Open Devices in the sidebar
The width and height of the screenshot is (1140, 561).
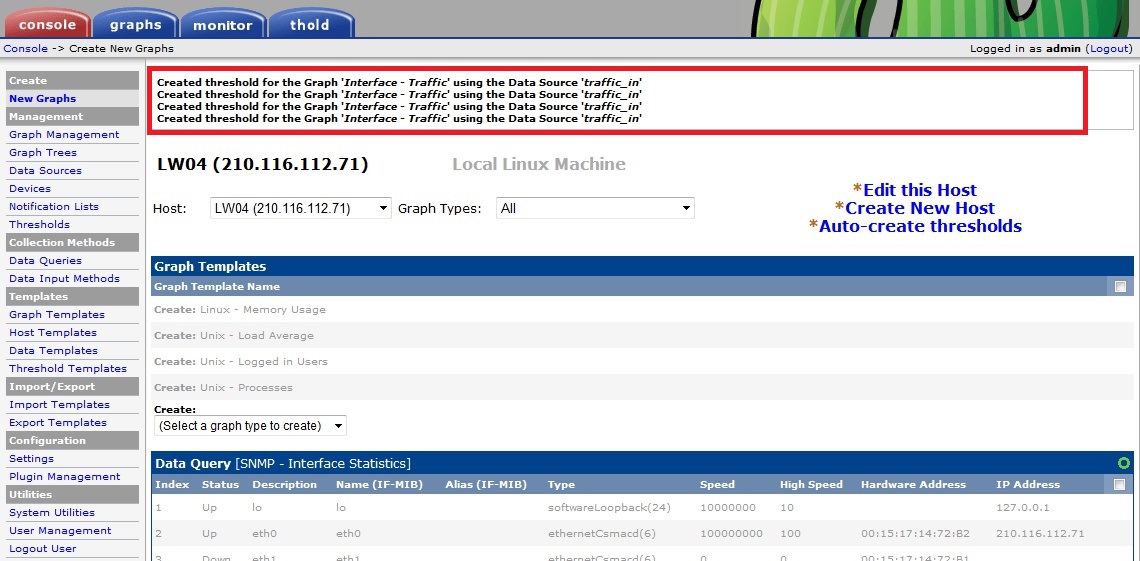(x=30, y=188)
